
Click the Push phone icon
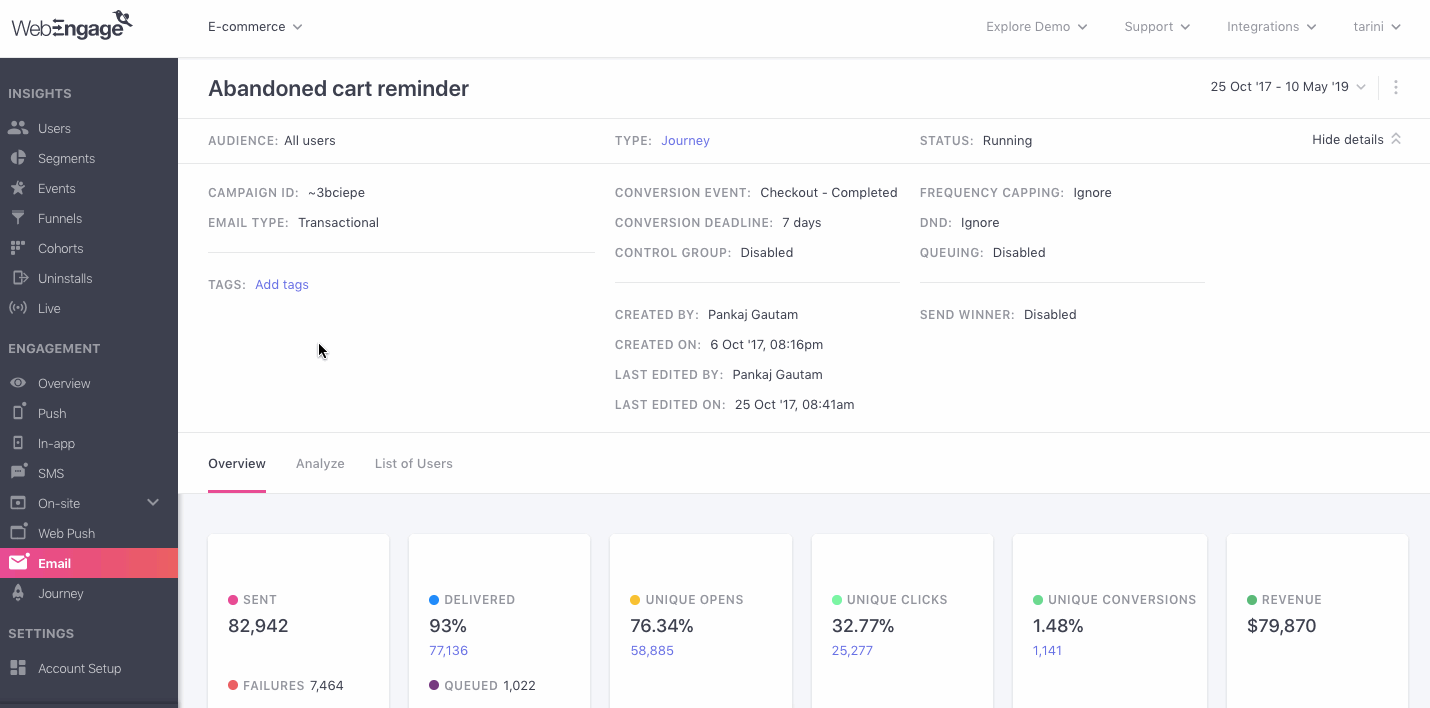click(18, 413)
